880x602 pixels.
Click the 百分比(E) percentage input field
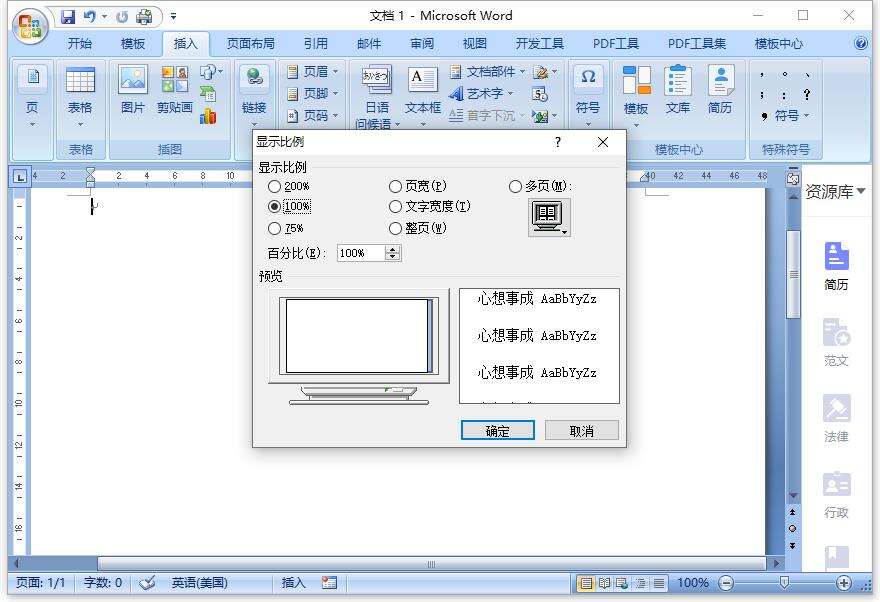click(361, 254)
